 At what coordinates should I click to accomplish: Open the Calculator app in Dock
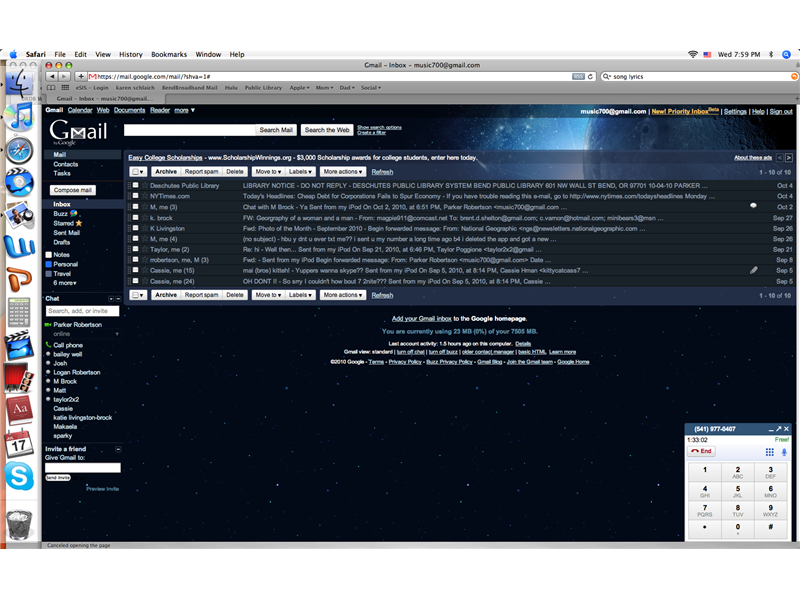coord(19,312)
